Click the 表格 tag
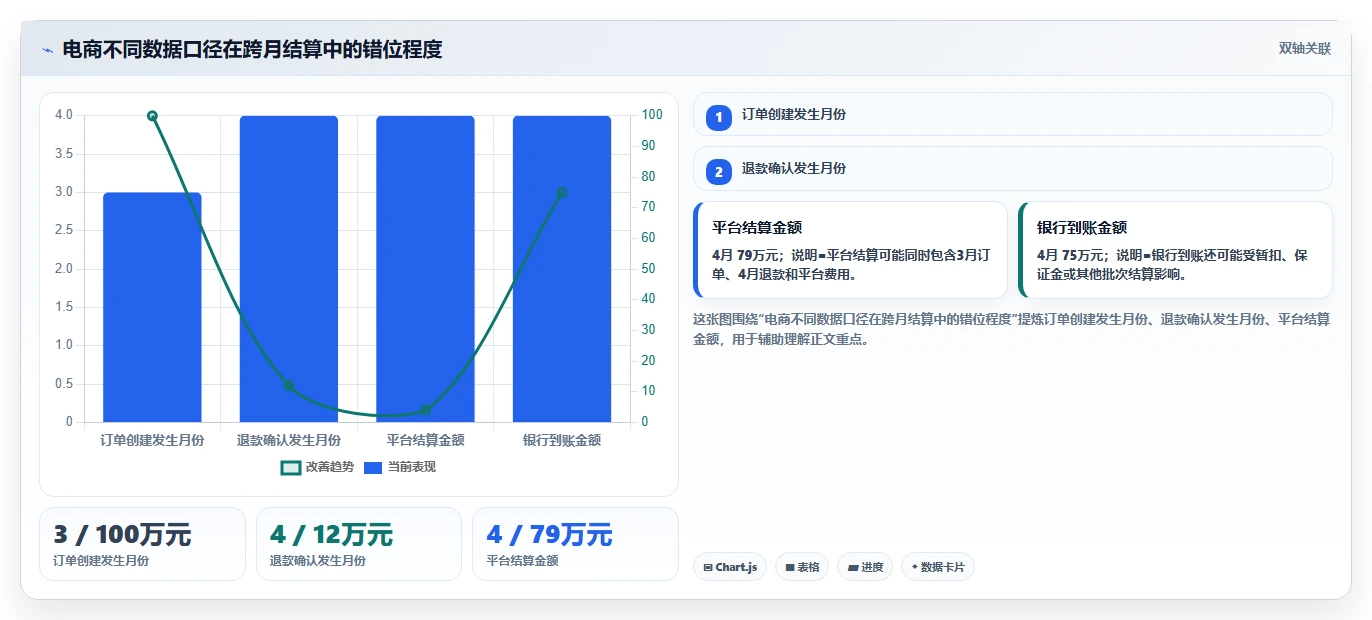 (802, 567)
